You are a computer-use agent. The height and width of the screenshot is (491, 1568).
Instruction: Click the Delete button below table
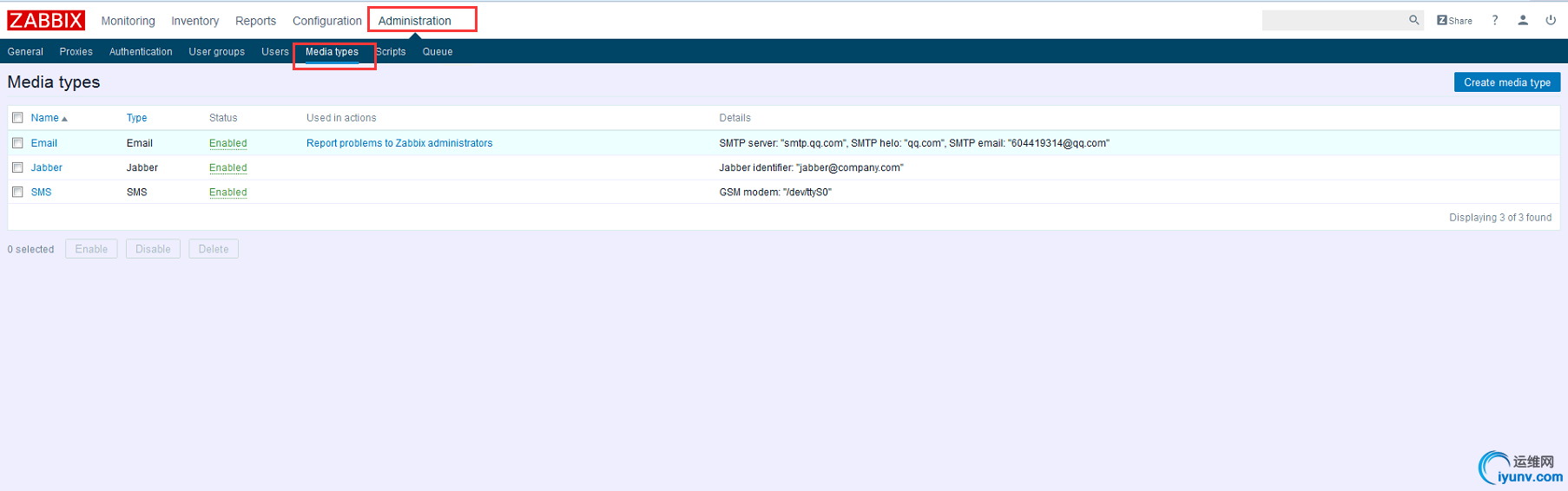[x=214, y=249]
